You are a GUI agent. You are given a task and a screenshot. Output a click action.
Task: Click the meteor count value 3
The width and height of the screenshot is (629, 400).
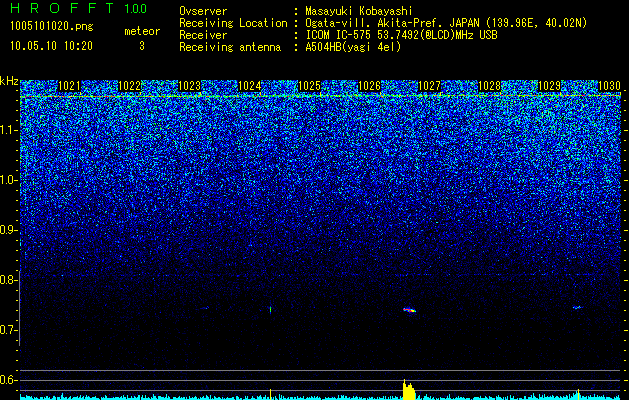pyautogui.click(x=142, y=46)
